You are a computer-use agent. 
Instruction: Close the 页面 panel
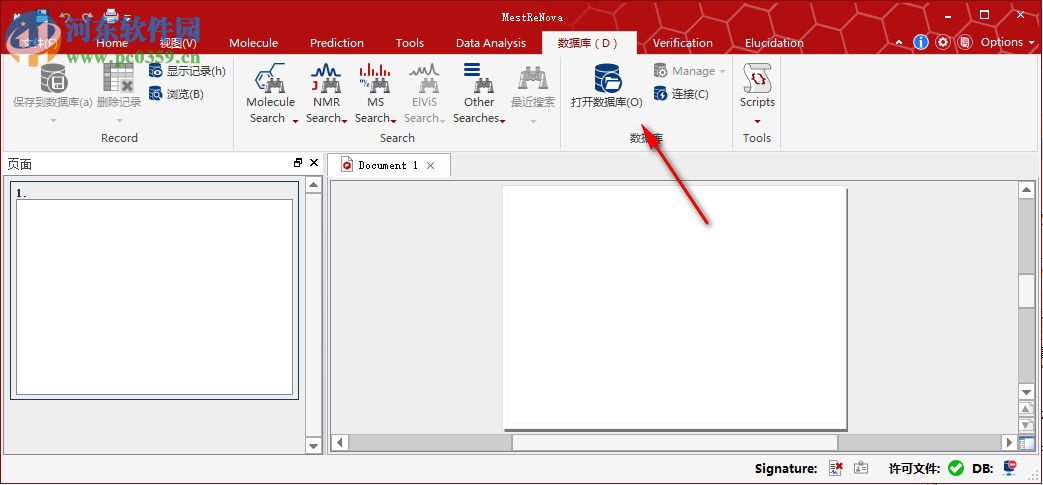(x=314, y=163)
